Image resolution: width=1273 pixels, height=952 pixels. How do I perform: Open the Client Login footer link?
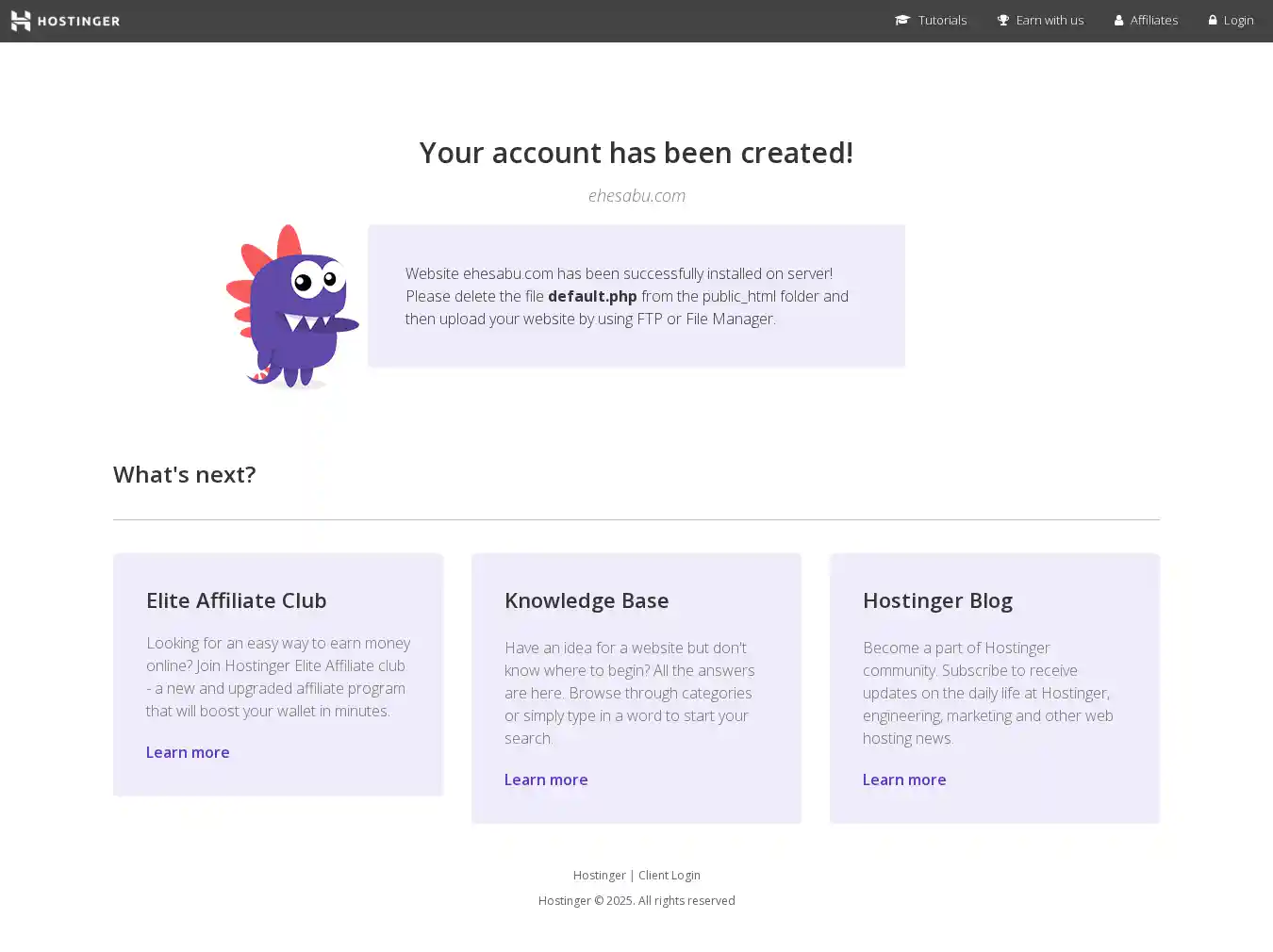coord(670,875)
